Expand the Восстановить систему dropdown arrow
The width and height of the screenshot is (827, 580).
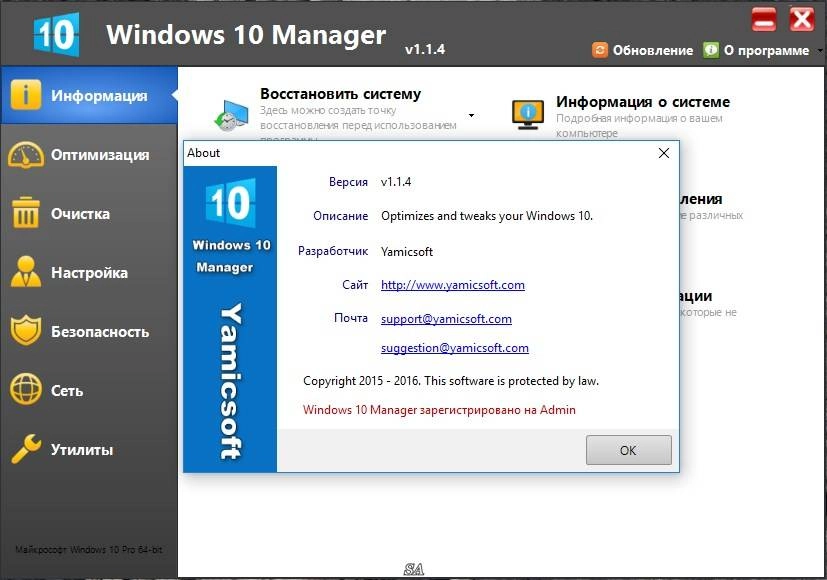click(472, 115)
